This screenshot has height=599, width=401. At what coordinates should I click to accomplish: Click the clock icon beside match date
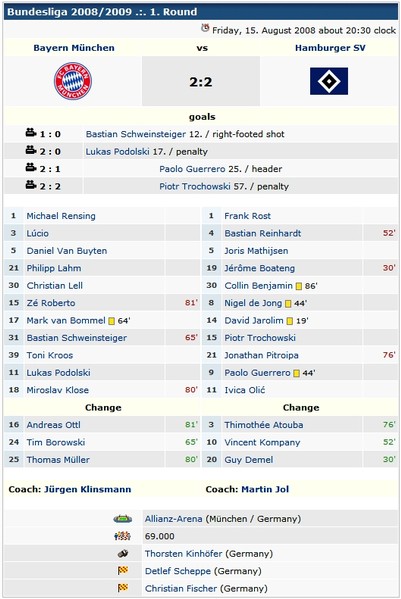coord(205,28)
